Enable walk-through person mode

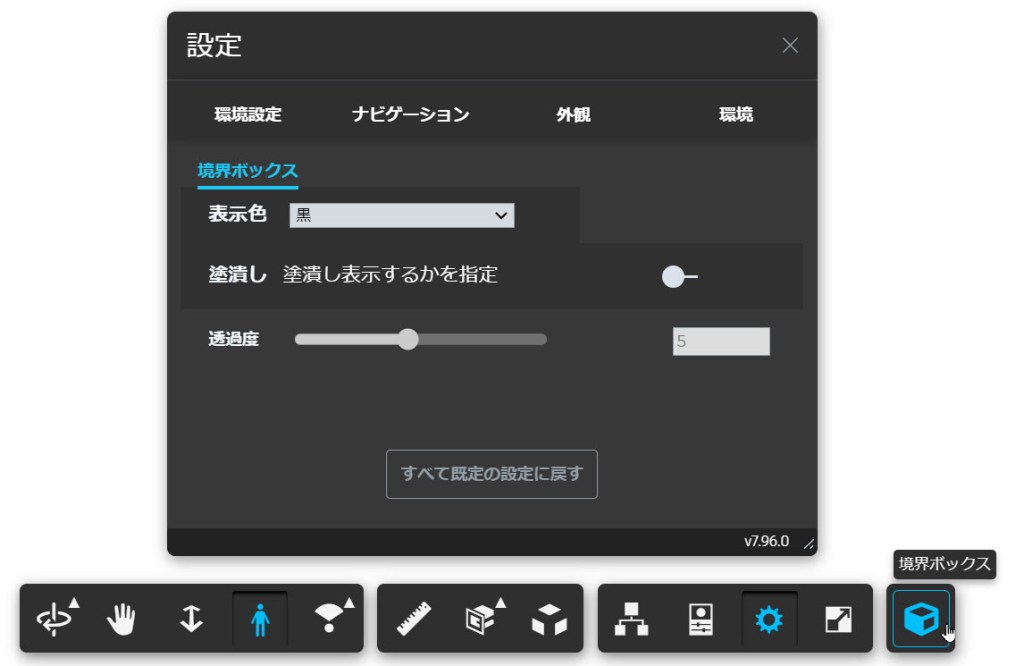point(259,619)
